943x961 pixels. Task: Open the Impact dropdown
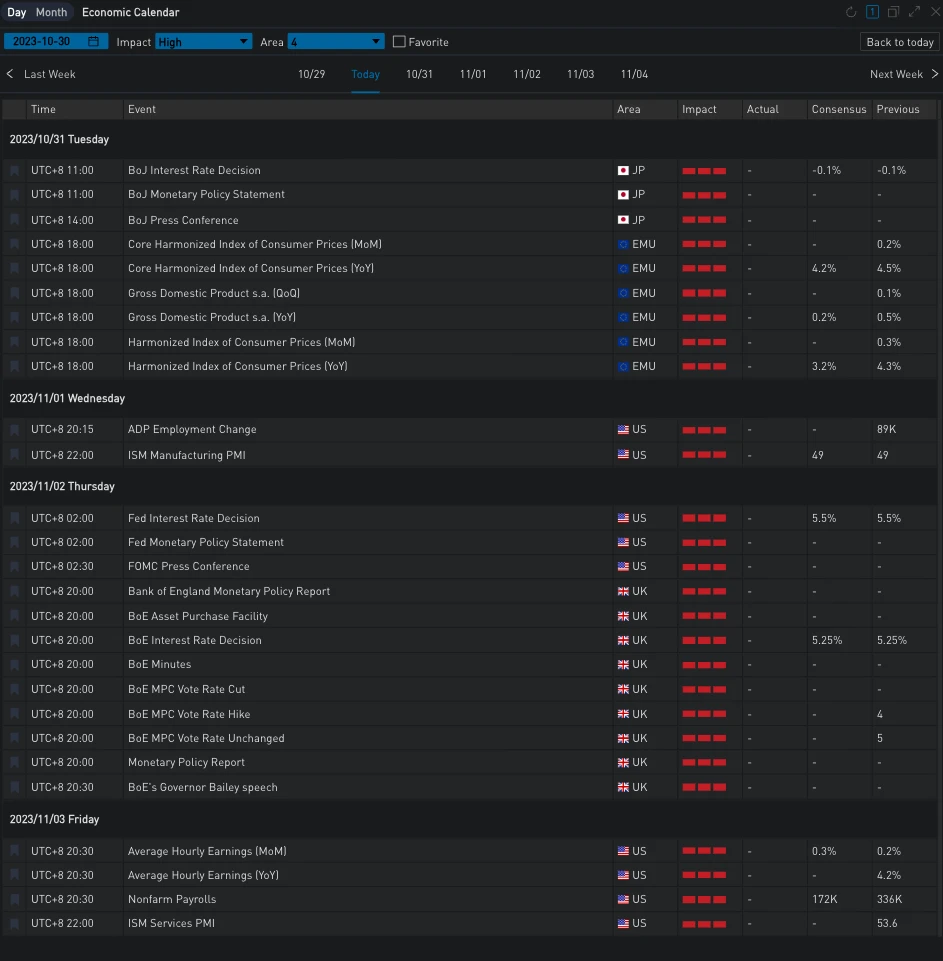[203, 42]
